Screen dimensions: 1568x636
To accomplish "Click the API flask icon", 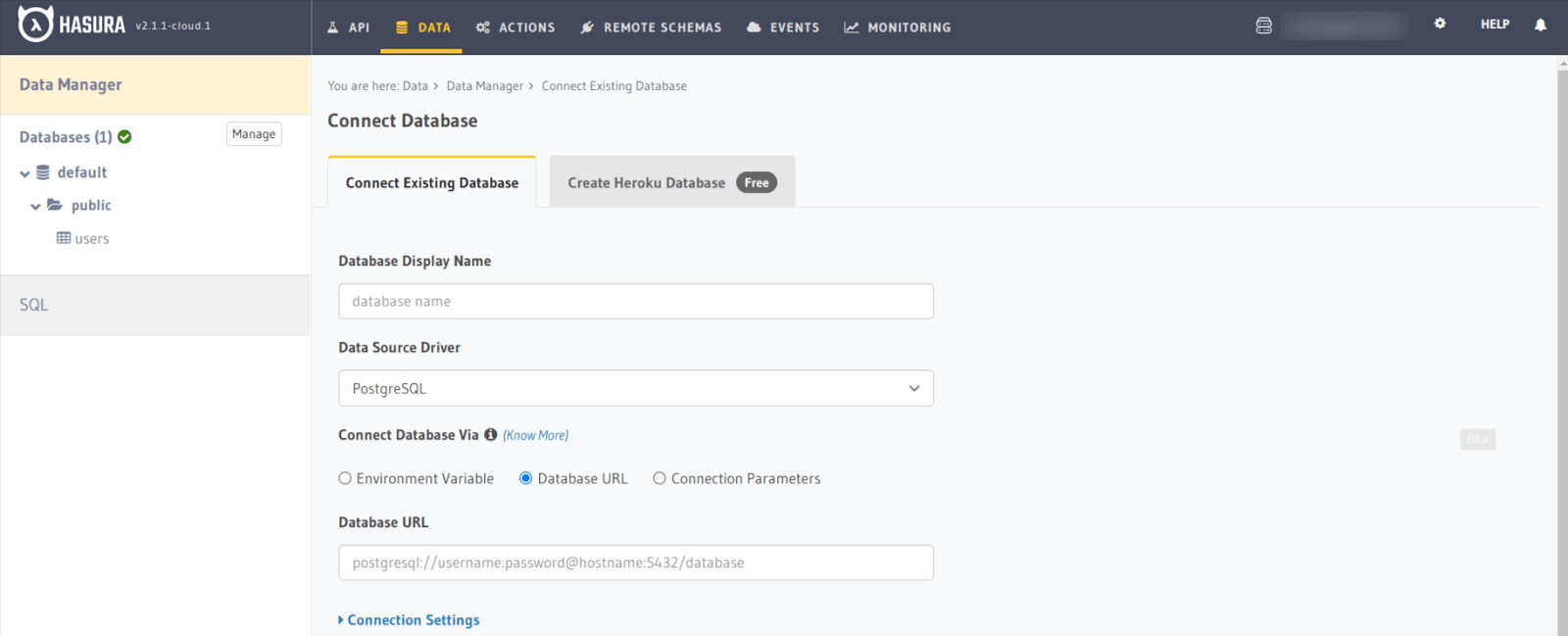I will pos(333,27).
